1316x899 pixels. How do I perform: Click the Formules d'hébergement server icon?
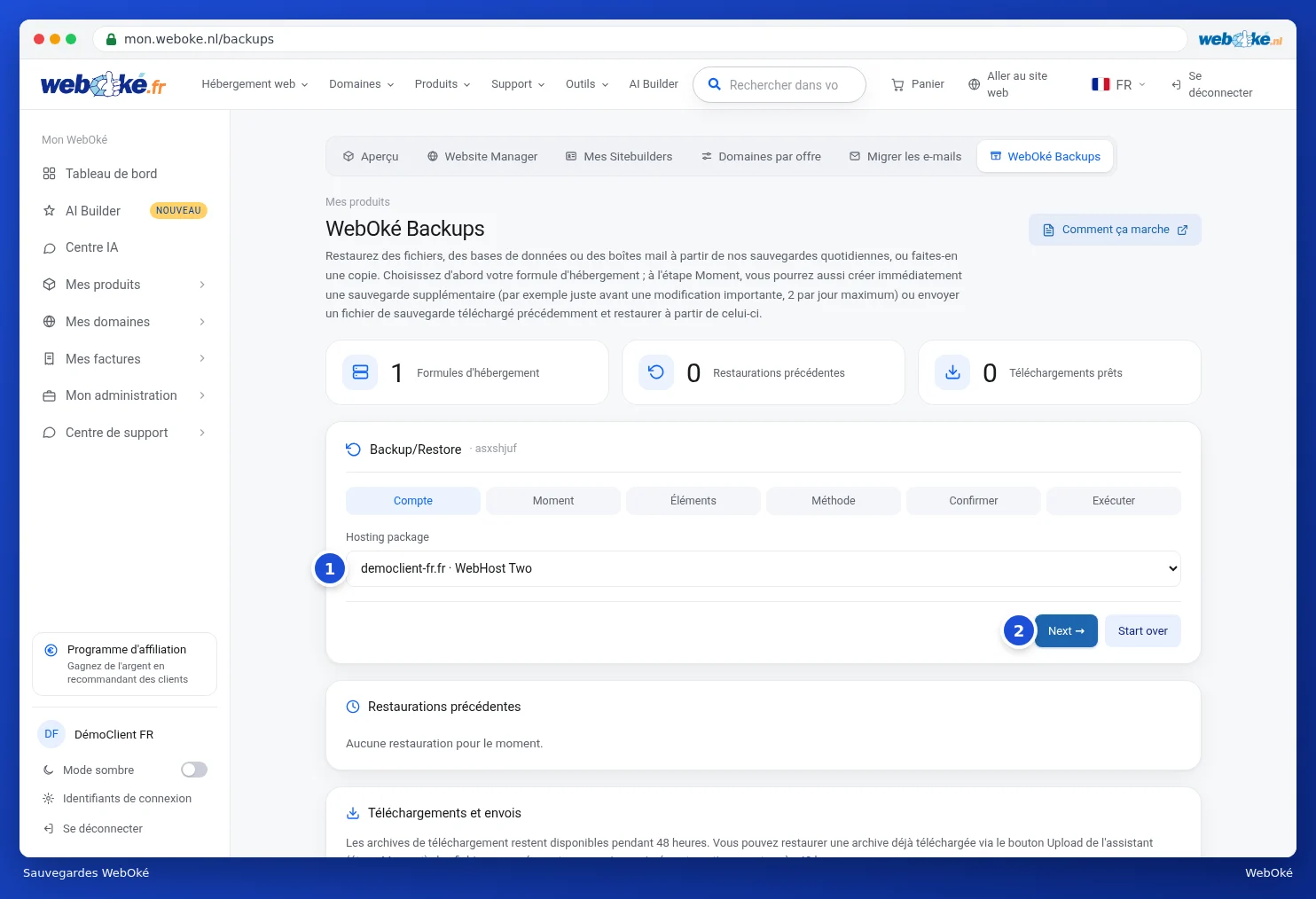coord(360,372)
